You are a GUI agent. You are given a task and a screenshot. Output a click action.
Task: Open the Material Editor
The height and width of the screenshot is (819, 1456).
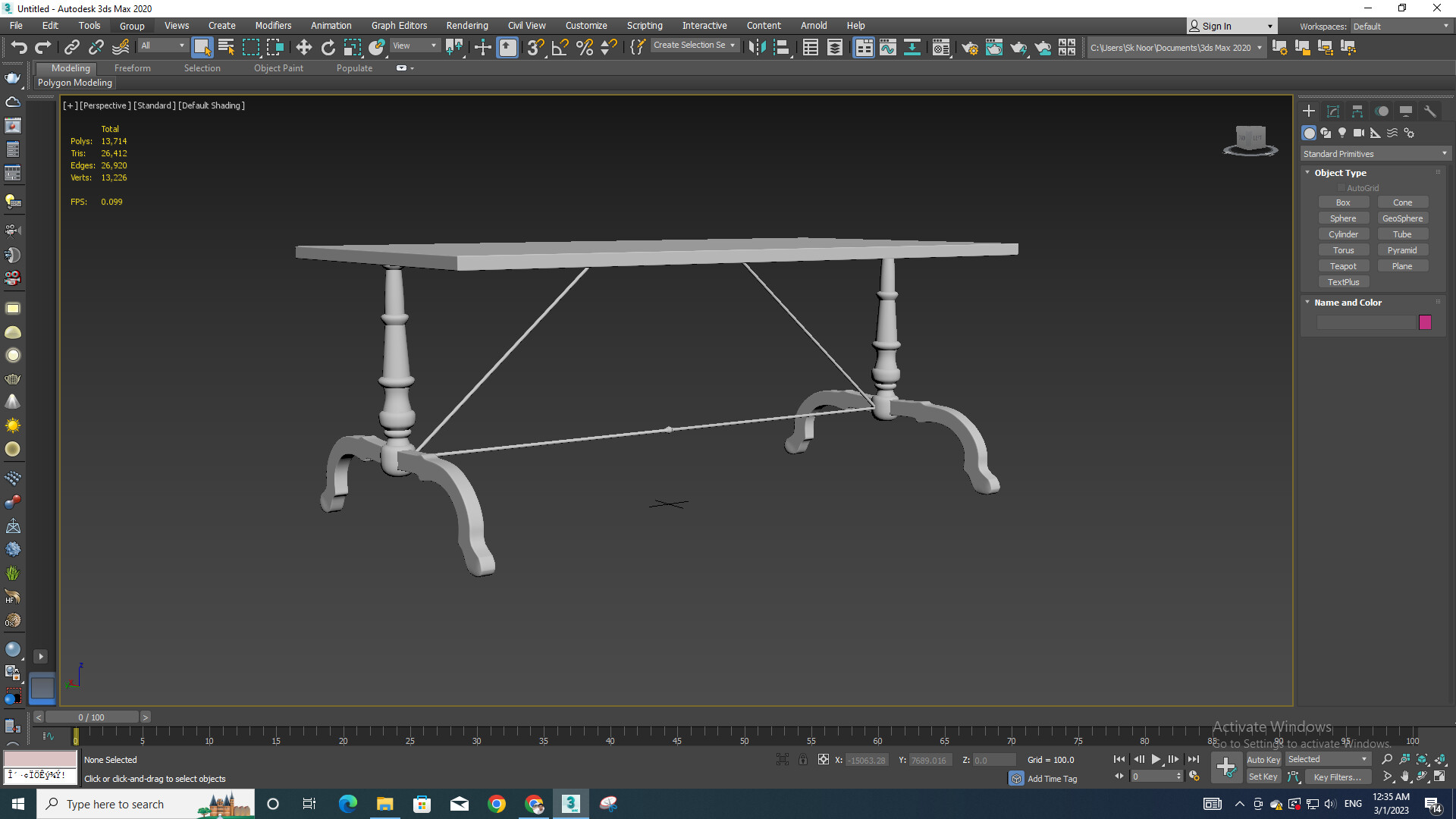point(941,47)
